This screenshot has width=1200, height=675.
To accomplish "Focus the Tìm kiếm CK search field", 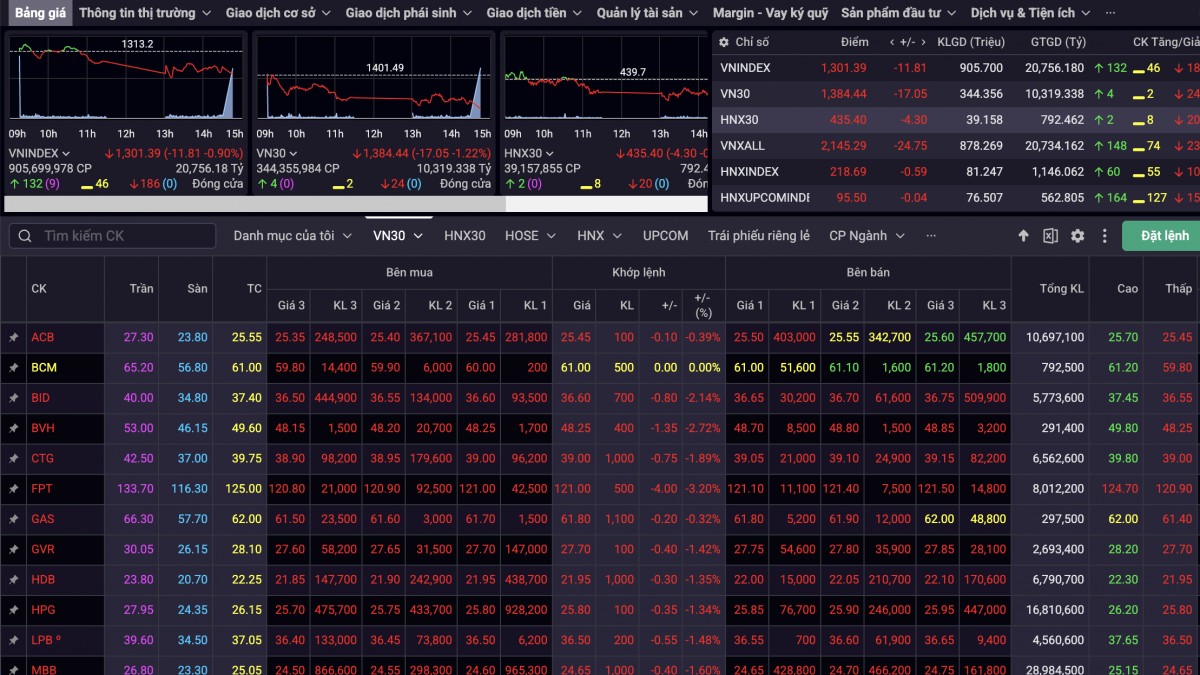I will pyautogui.click(x=125, y=236).
